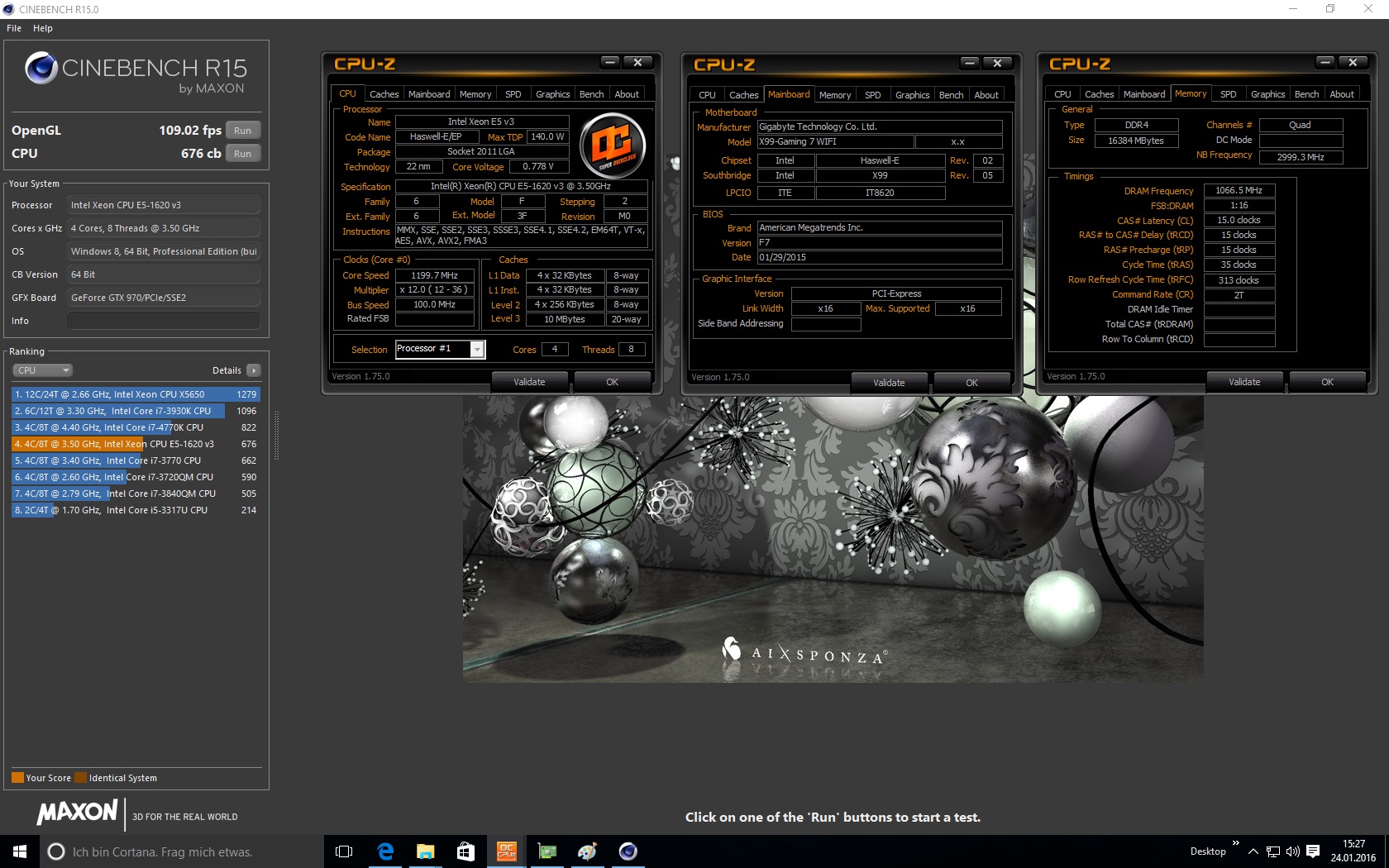The height and width of the screenshot is (868, 1389).
Task: Select ranking entry Xeon E5-1620 v3
Action: (x=136, y=444)
